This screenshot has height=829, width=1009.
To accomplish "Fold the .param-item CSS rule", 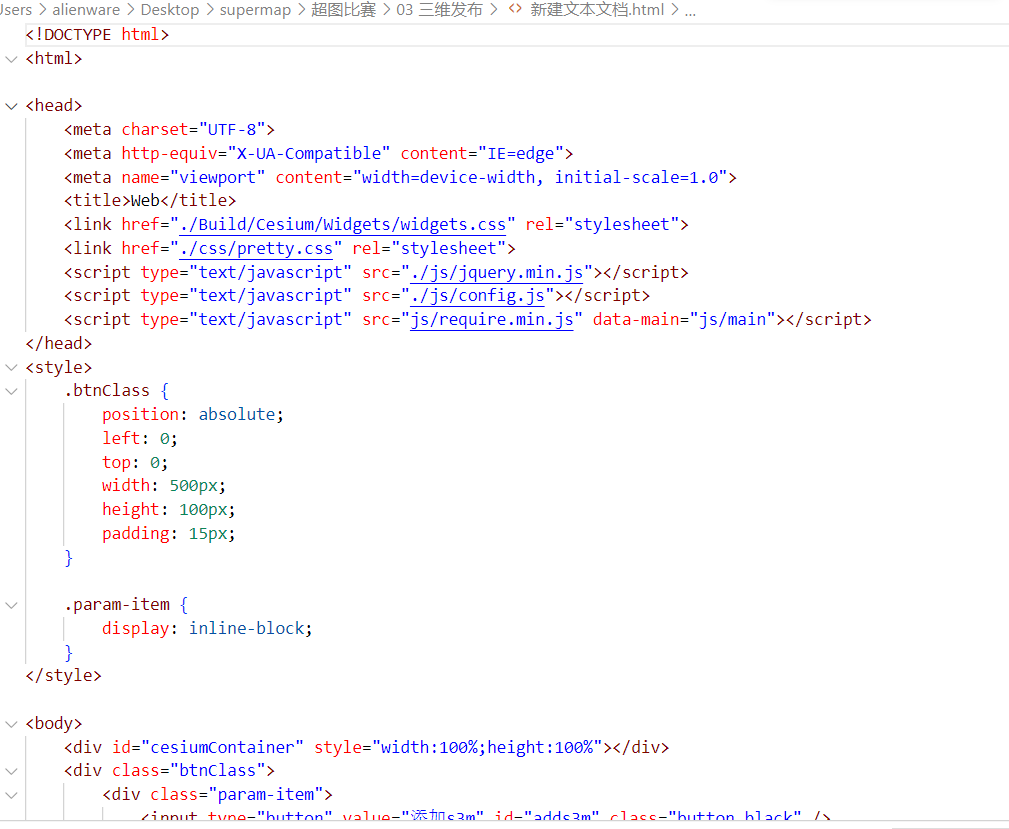I will click(11, 605).
